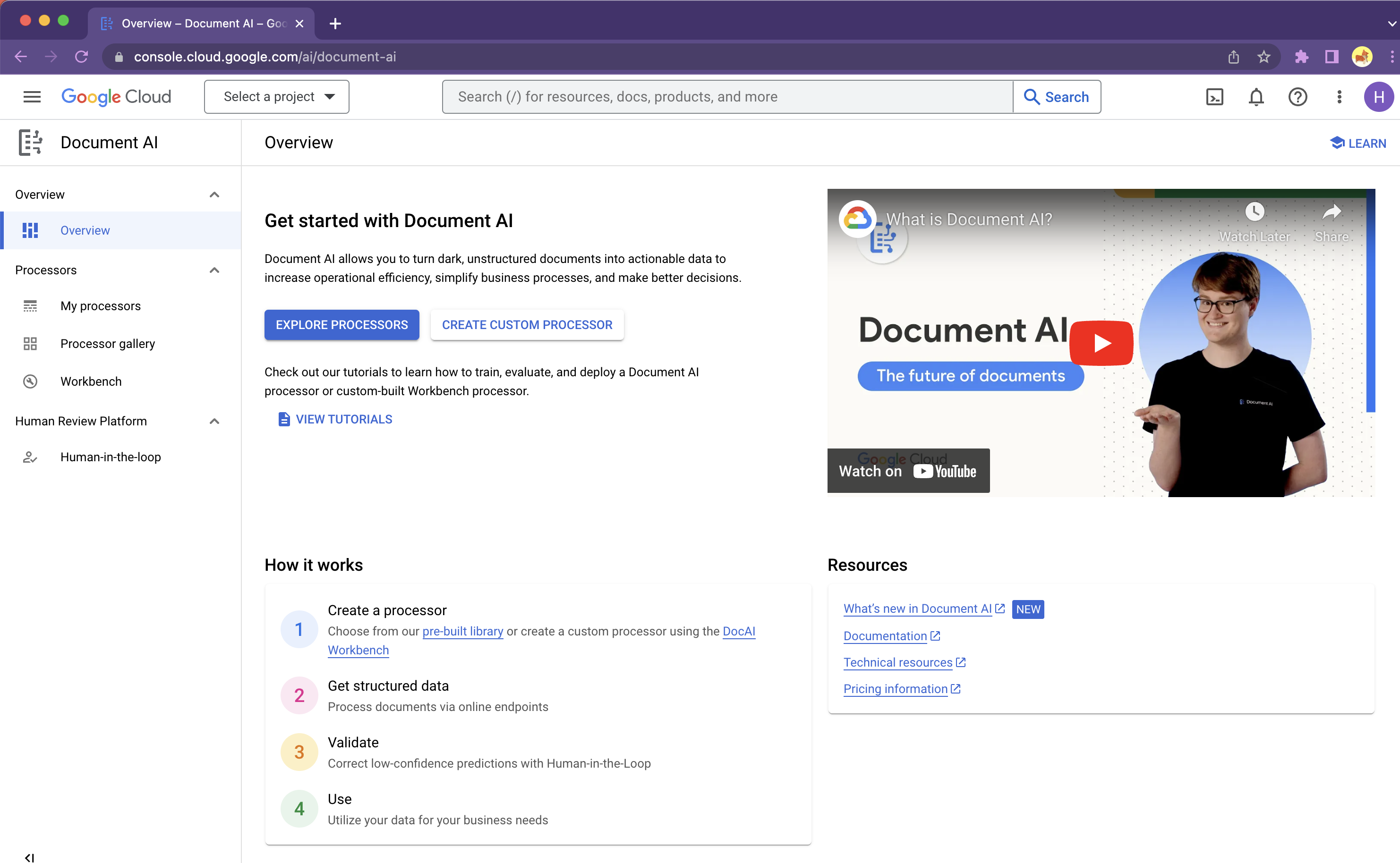Viewport: 1400px width, 863px height.
Task: Click the EXPLORE PROCESSORS button
Action: click(341, 324)
